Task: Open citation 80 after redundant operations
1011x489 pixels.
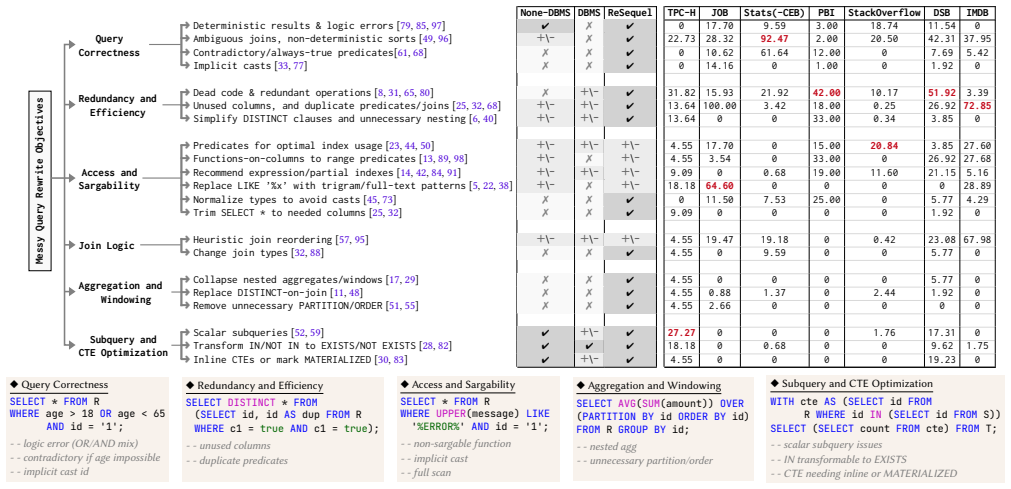Action: (x=426, y=92)
